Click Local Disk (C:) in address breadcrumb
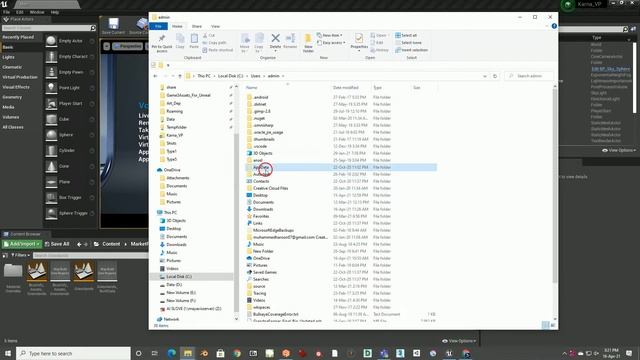The width and height of the screenshot is (640, 360). 230,76
